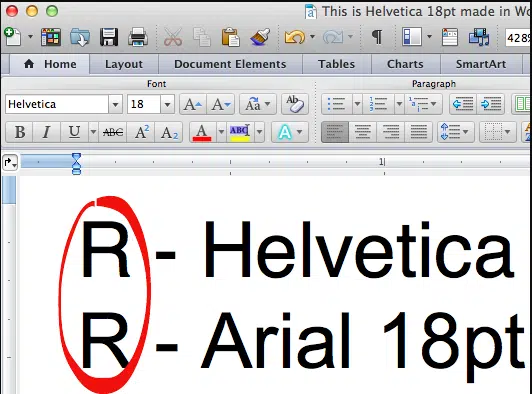Image resolution: width=532 pixels, height=394 pixels.
Task: Toggle Italic formatting
Action: pyautogui.click(x=46, y=132)
